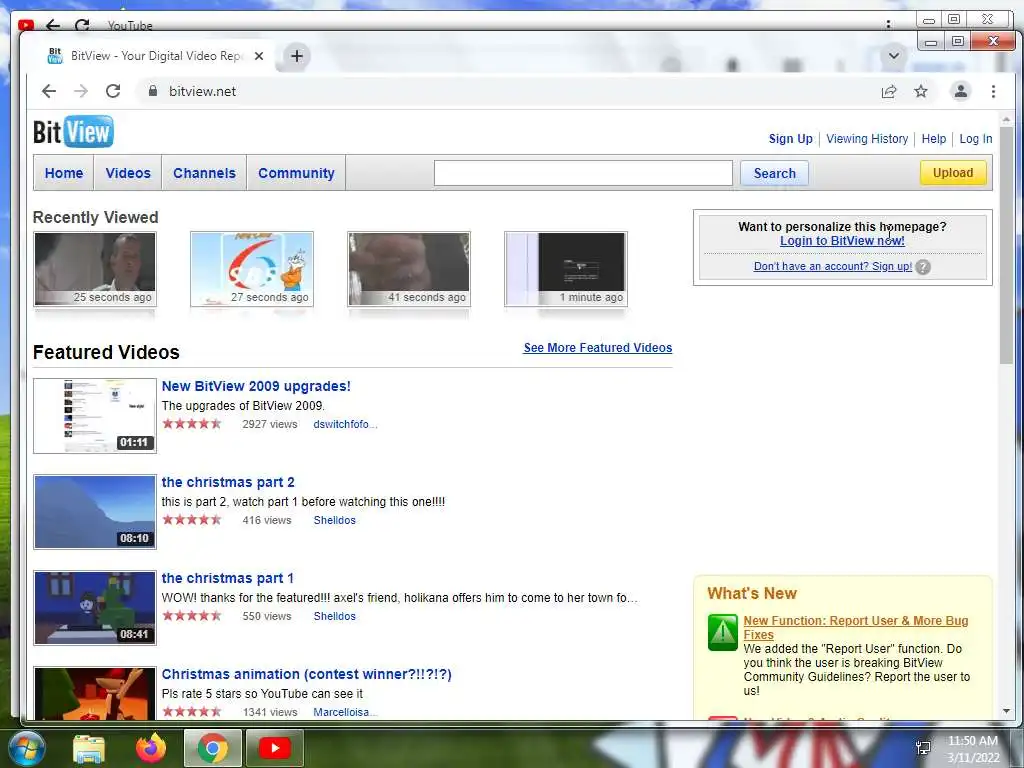Reload the bitview.net page
This screenshot has width=1024, height=768.
point(113,91)
